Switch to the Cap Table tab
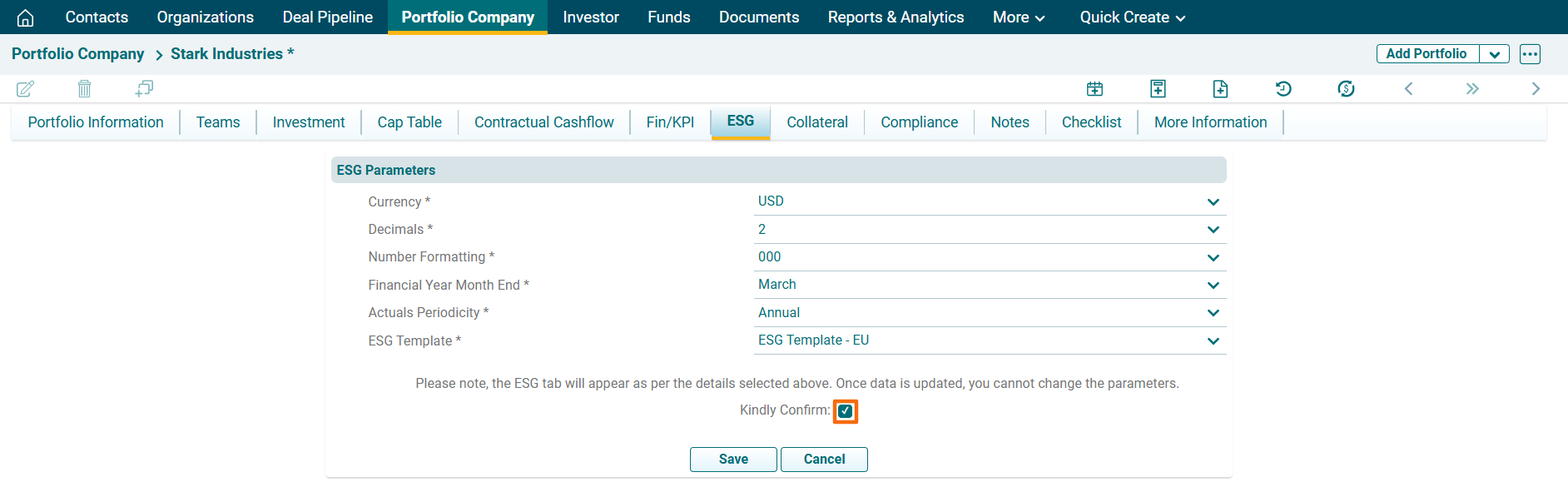This screenshot has height=487, width=1568. pos(409,122)
